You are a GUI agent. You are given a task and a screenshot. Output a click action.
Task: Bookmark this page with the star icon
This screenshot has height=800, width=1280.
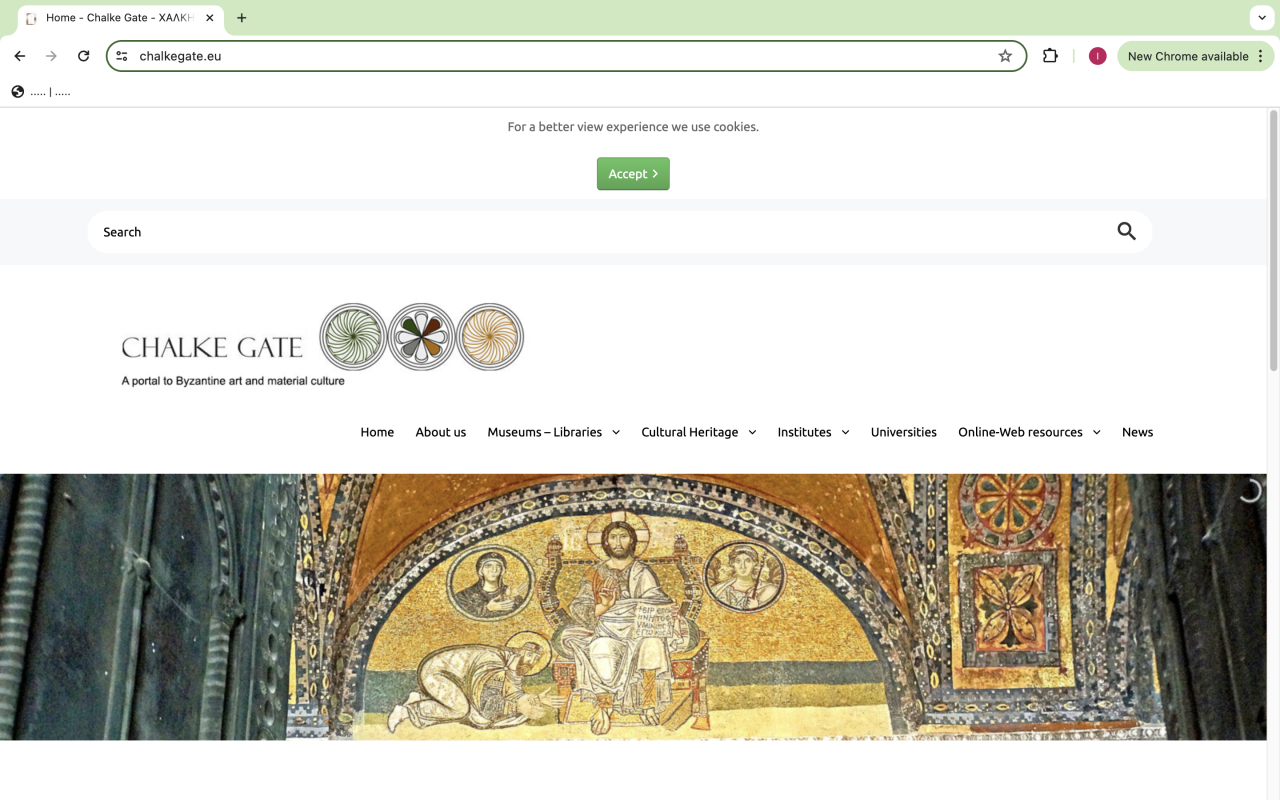pyautogui.click(x=1005, y=56)
